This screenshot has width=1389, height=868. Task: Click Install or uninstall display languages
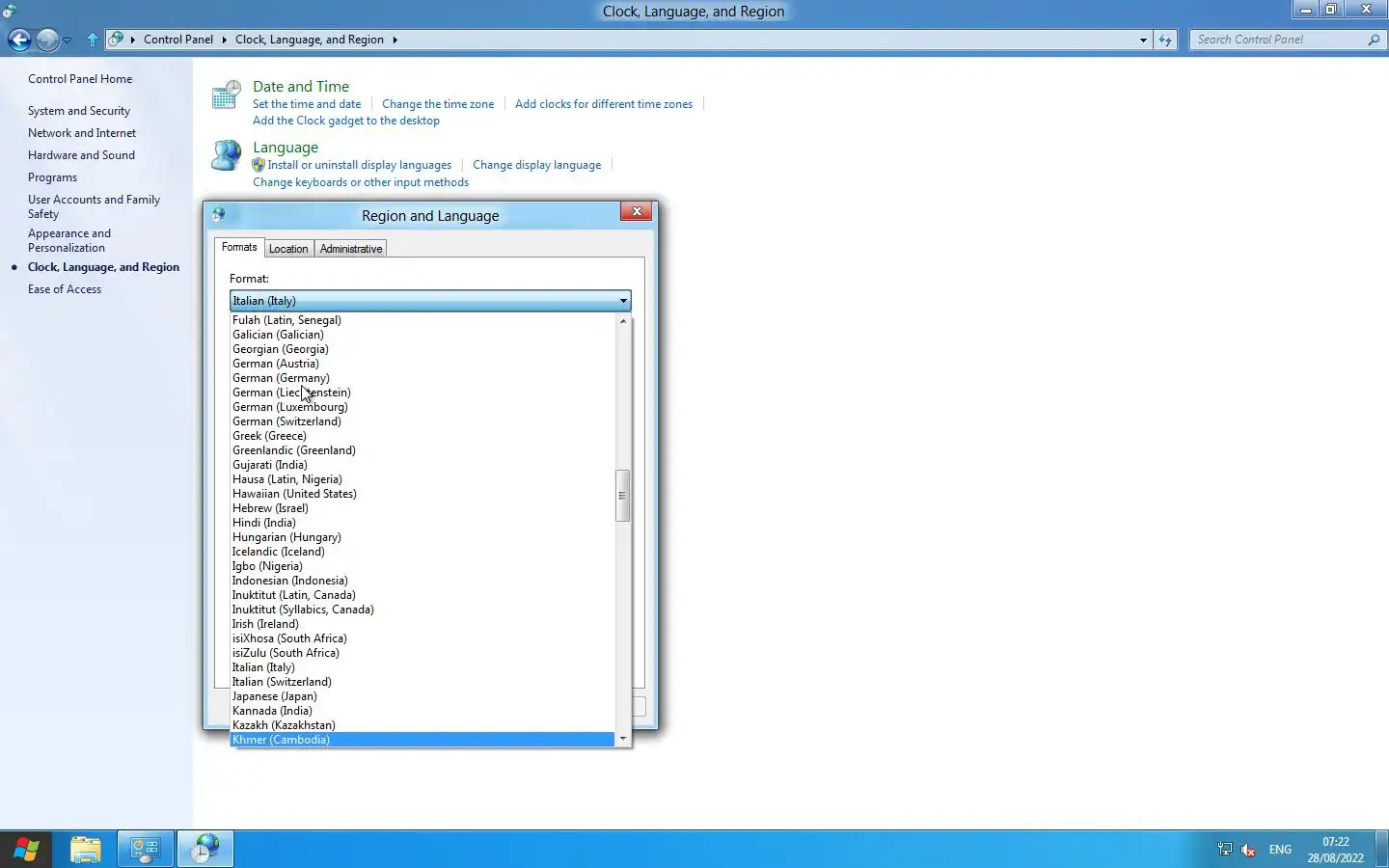coord(360,165)
